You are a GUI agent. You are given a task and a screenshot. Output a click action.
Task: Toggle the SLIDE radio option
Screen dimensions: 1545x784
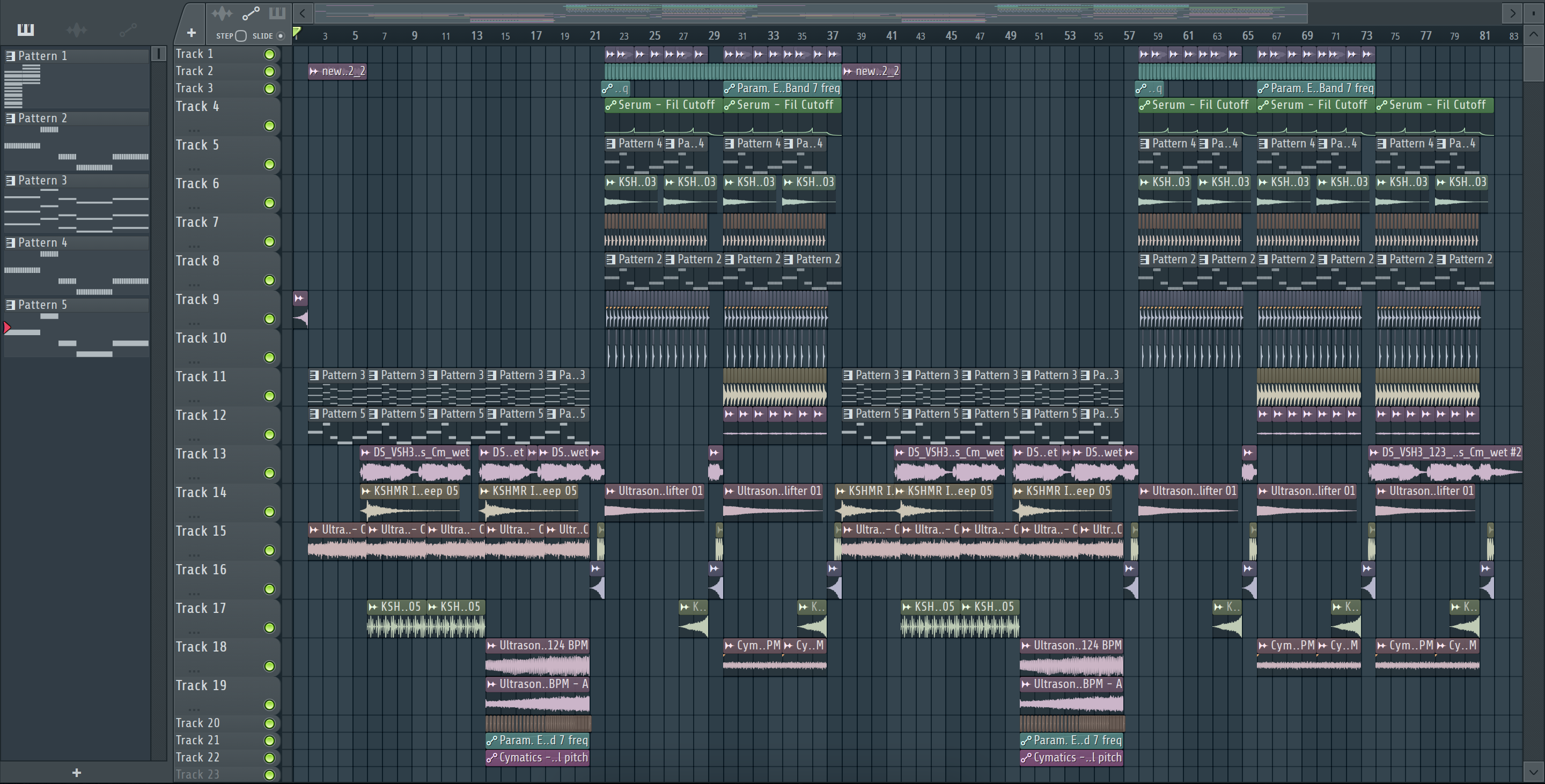pyautogui.click(x=280, y=36)
